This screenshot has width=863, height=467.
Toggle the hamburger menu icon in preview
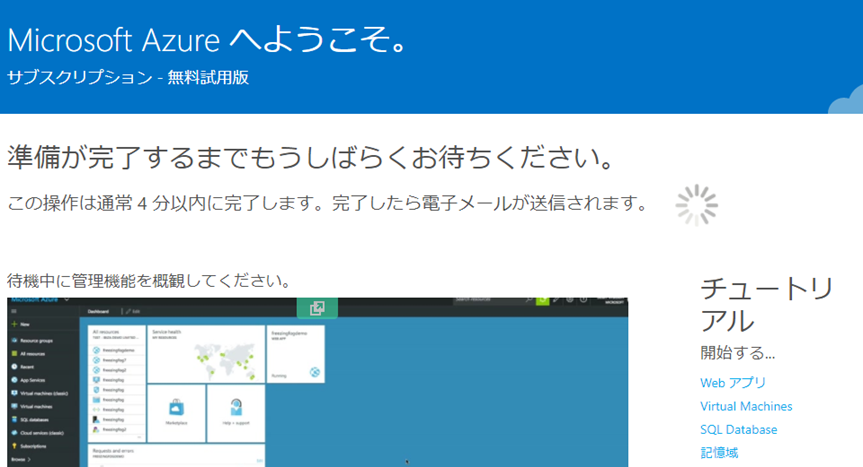click(x=14, y=311)
